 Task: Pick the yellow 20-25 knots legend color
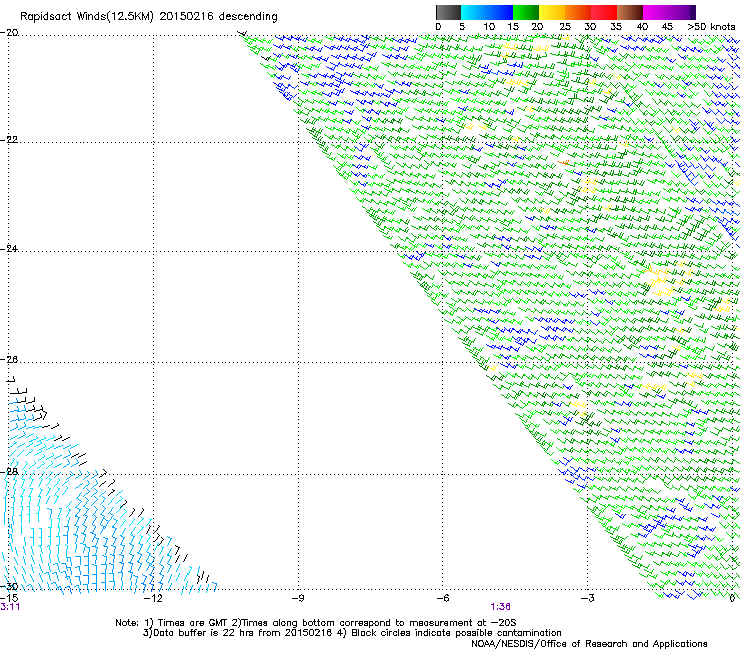coord(552,12)
